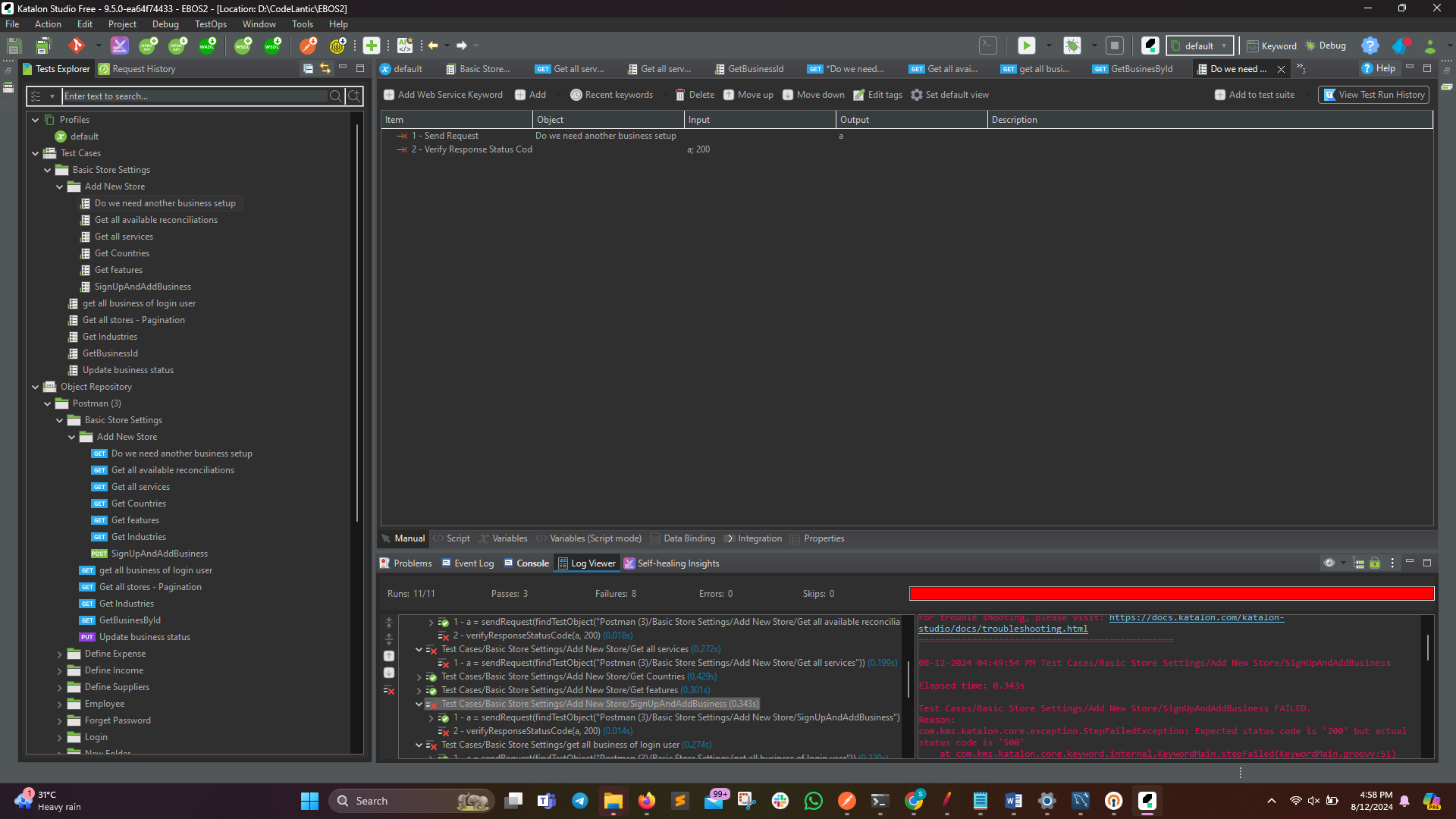1456x819 pixels.
Task: Click the red test run progress bar
Action: coord(1172,594)
